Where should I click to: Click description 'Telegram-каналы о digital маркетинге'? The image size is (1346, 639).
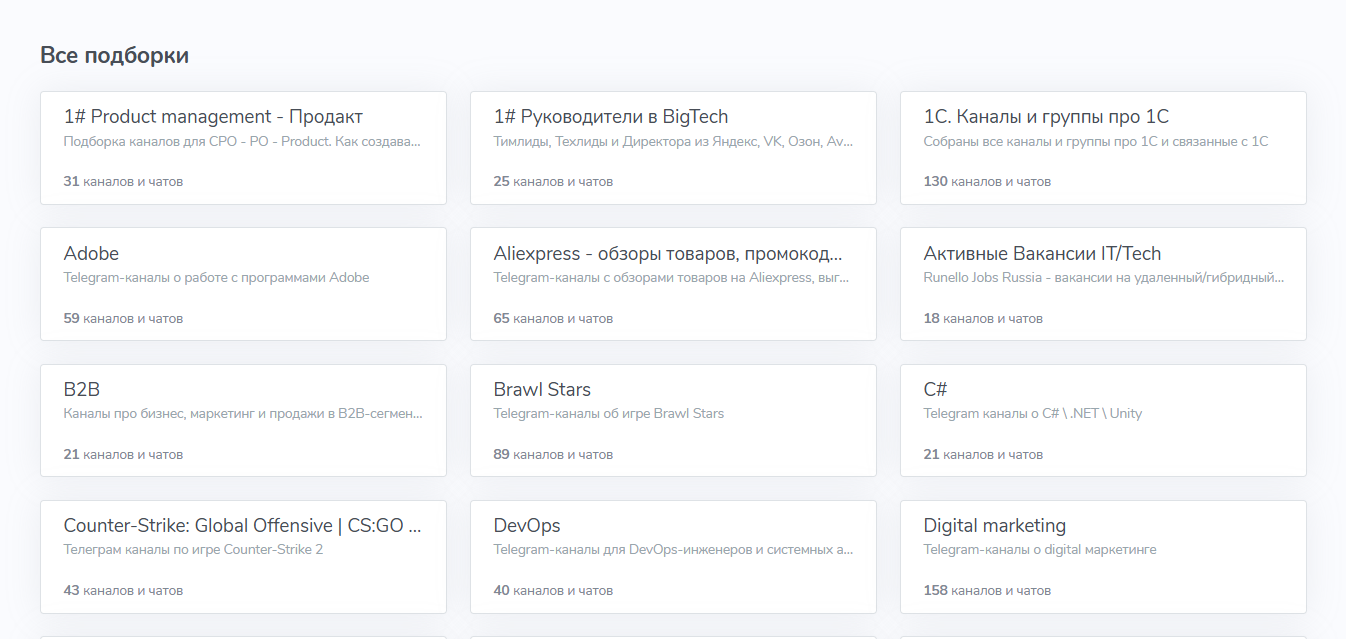point(1040,549)
